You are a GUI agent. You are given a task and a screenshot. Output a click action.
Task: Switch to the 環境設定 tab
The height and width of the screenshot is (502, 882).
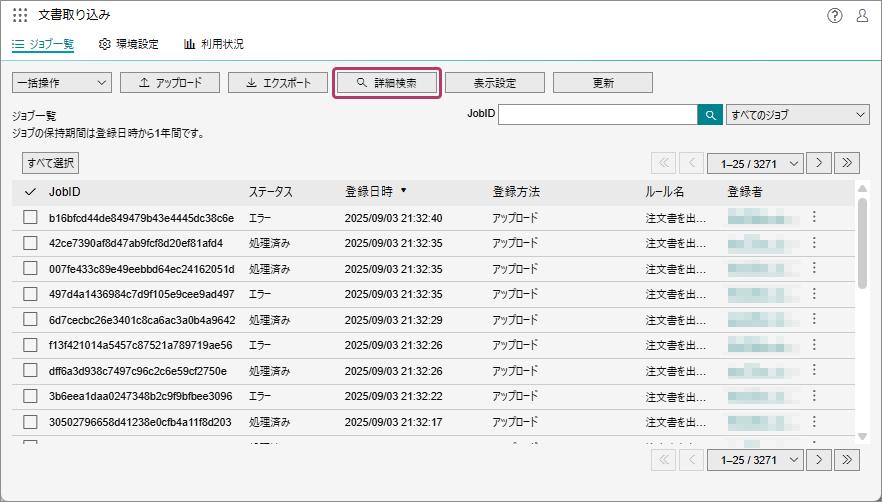click(129, 44)
